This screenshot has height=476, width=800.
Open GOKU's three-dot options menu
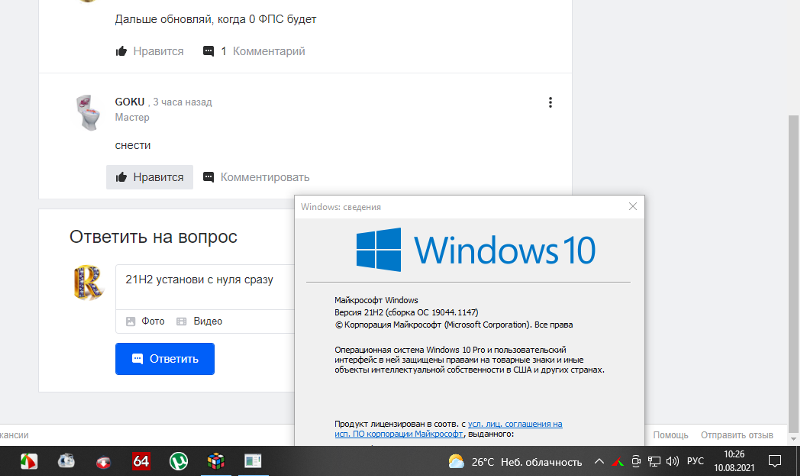(x=550, y=103)
